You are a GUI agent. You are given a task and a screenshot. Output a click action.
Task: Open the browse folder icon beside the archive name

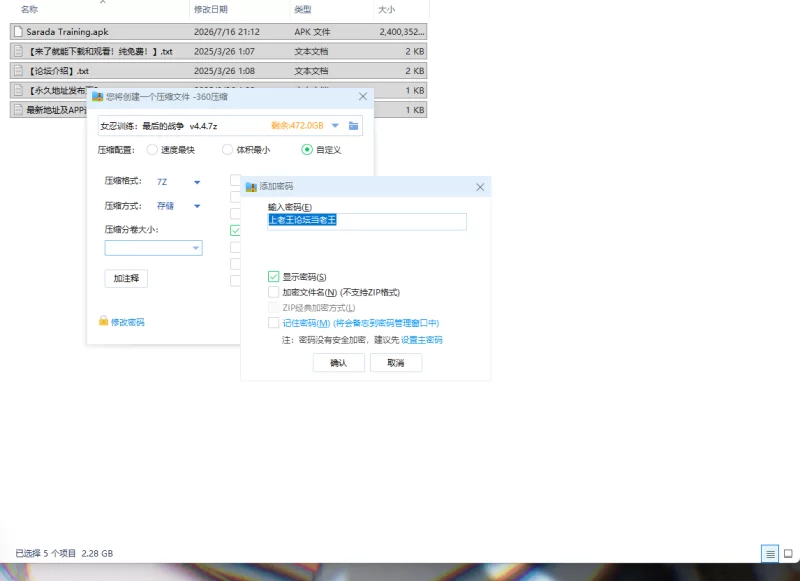point(353,125)
